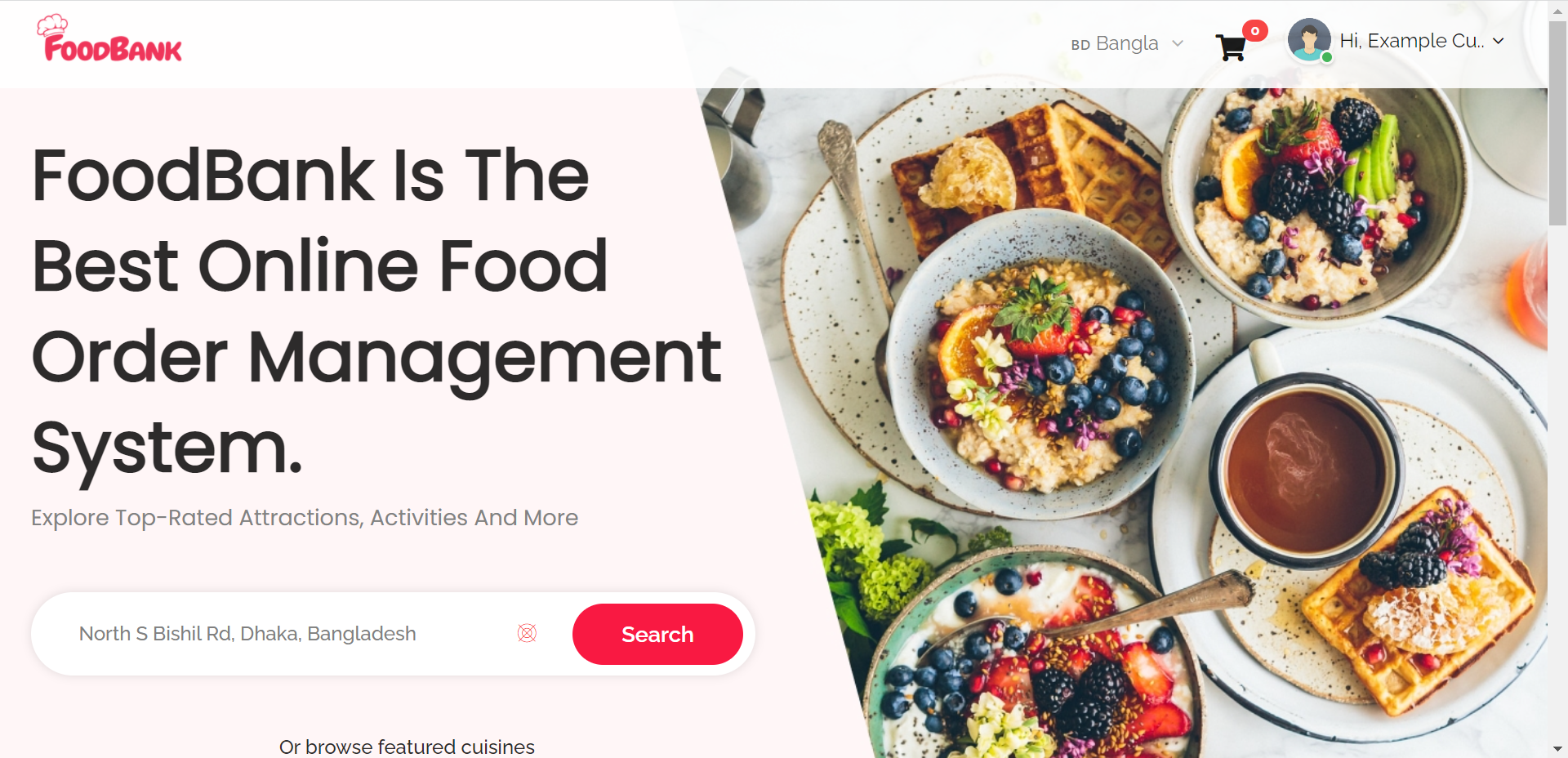The height and width of the screenshot is (758, 1568).
Task: Click the Or browse featured cuisines text
Action: [x=407, y=747]
